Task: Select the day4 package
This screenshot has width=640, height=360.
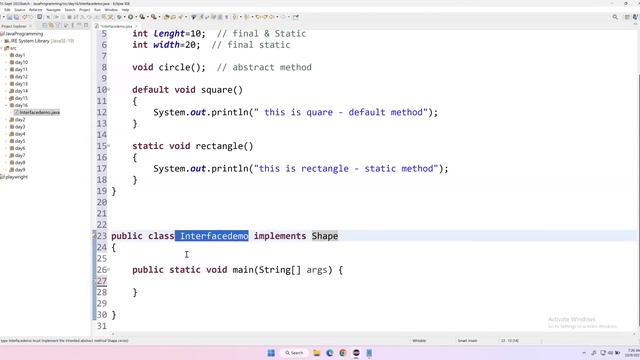Action: (20, 134)
